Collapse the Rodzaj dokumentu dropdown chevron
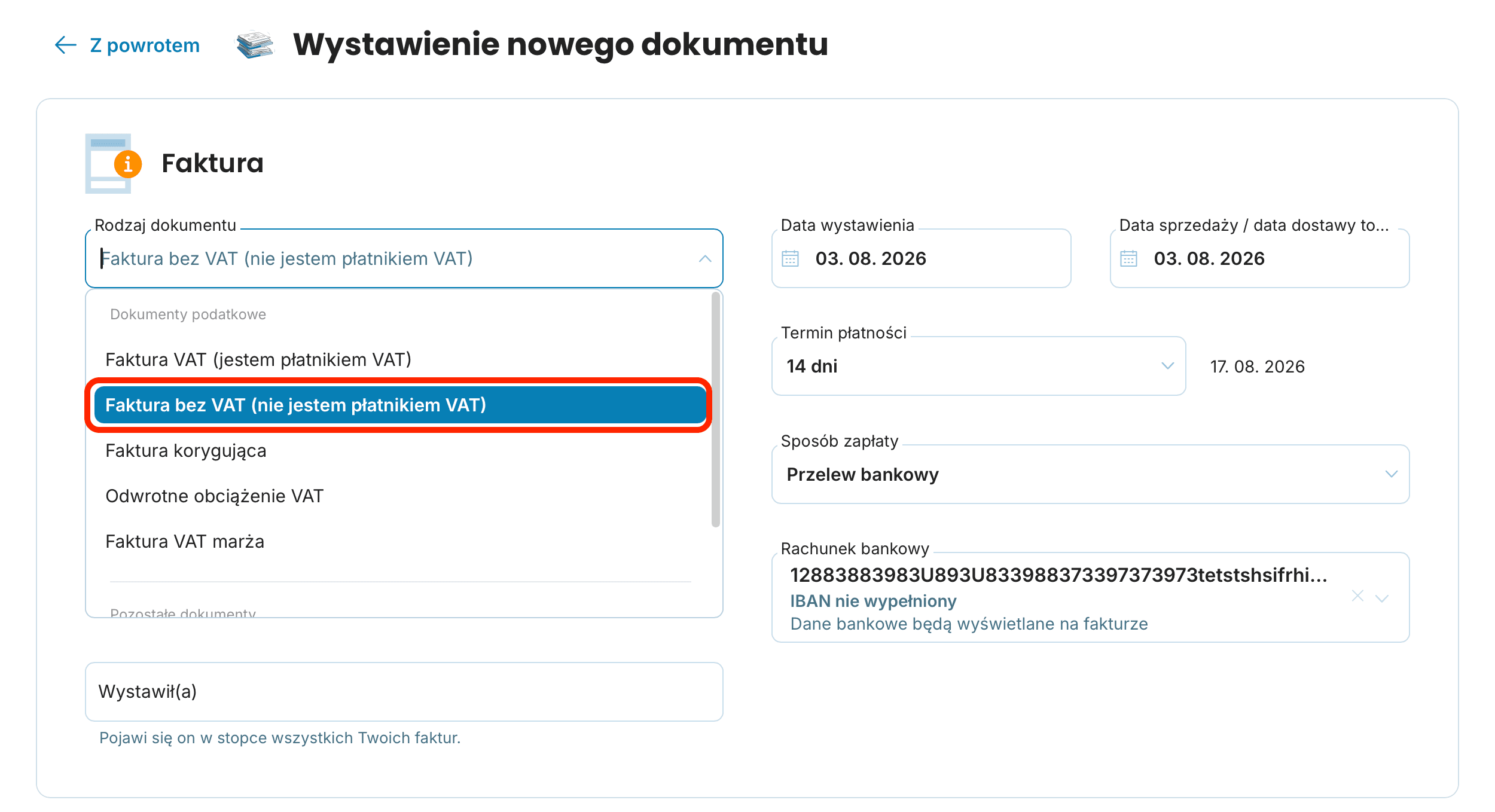Viewport: 1495px width, 812px height. click(705, 258)
